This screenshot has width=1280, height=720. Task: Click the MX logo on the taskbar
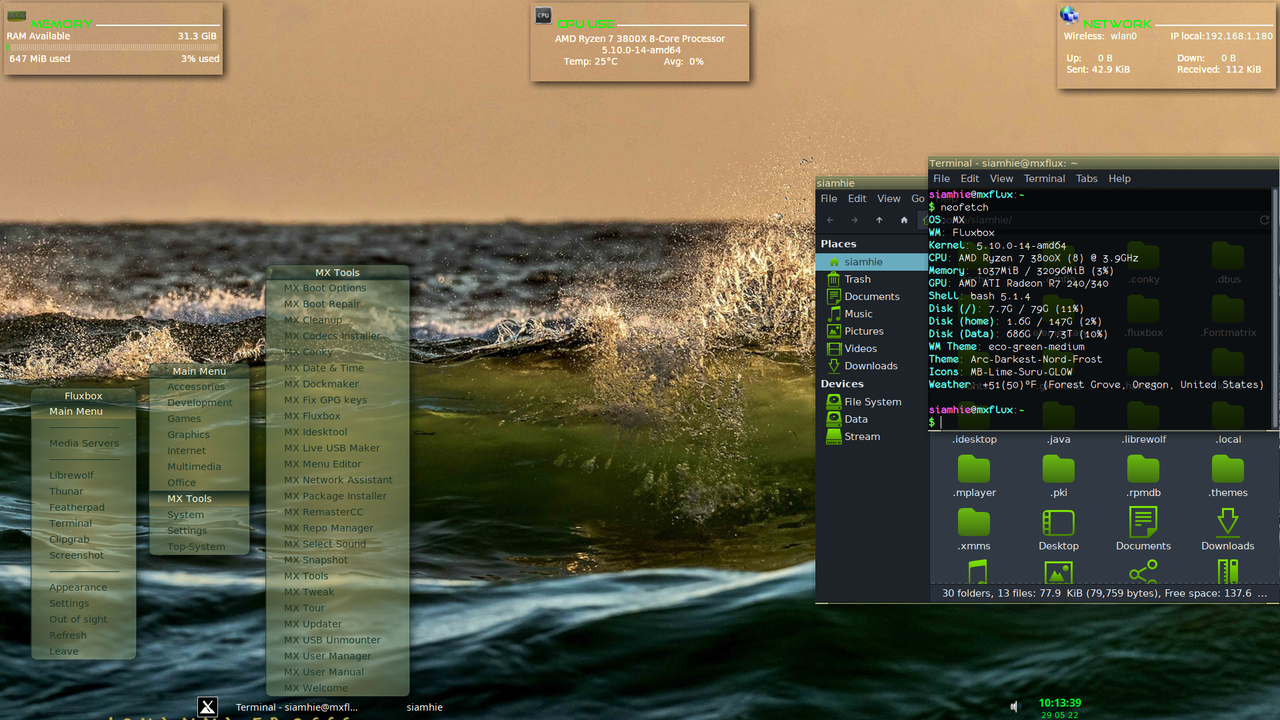click(x=207, y=707)
